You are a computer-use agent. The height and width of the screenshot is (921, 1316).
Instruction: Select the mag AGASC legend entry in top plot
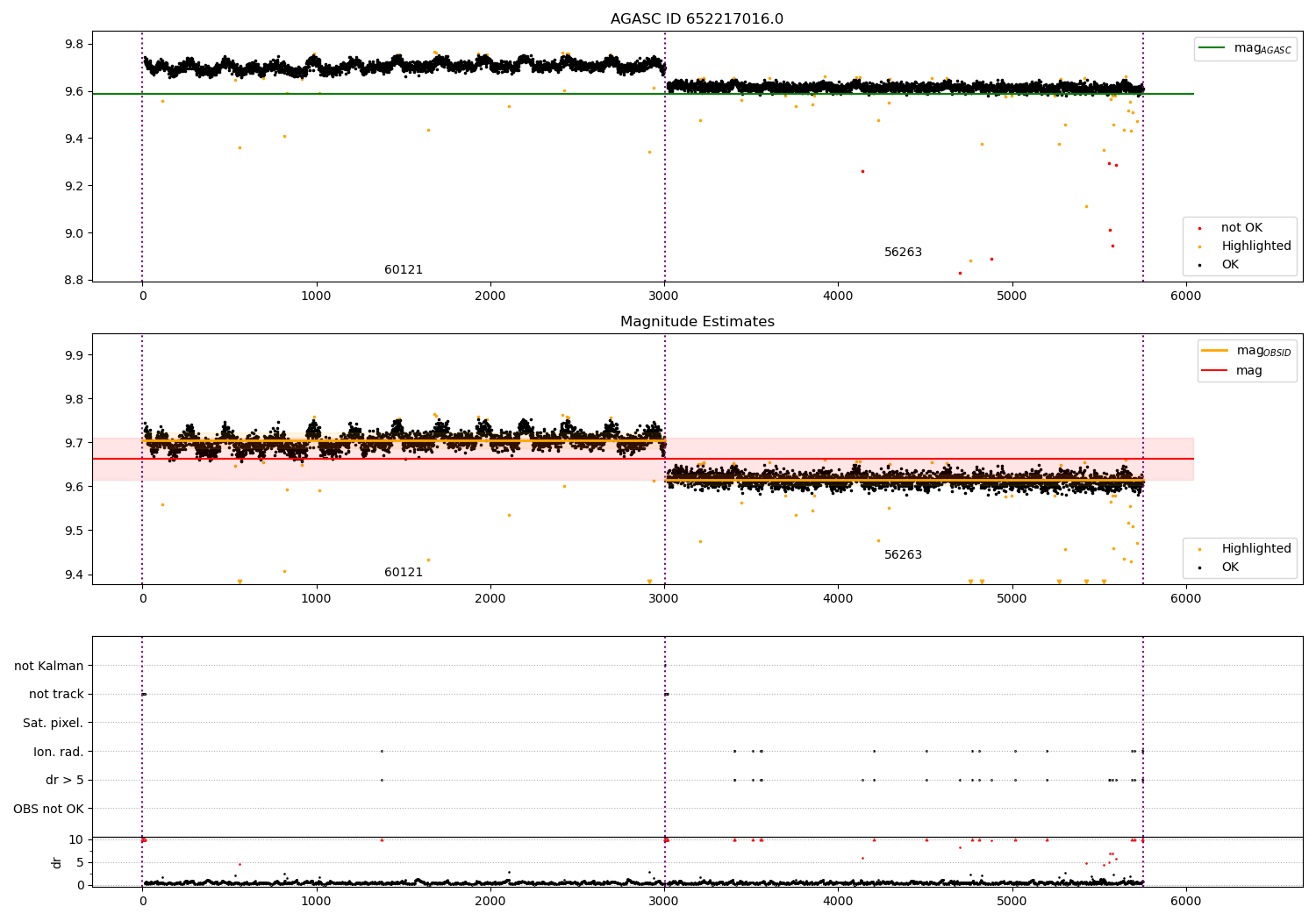click(1245, 48)
